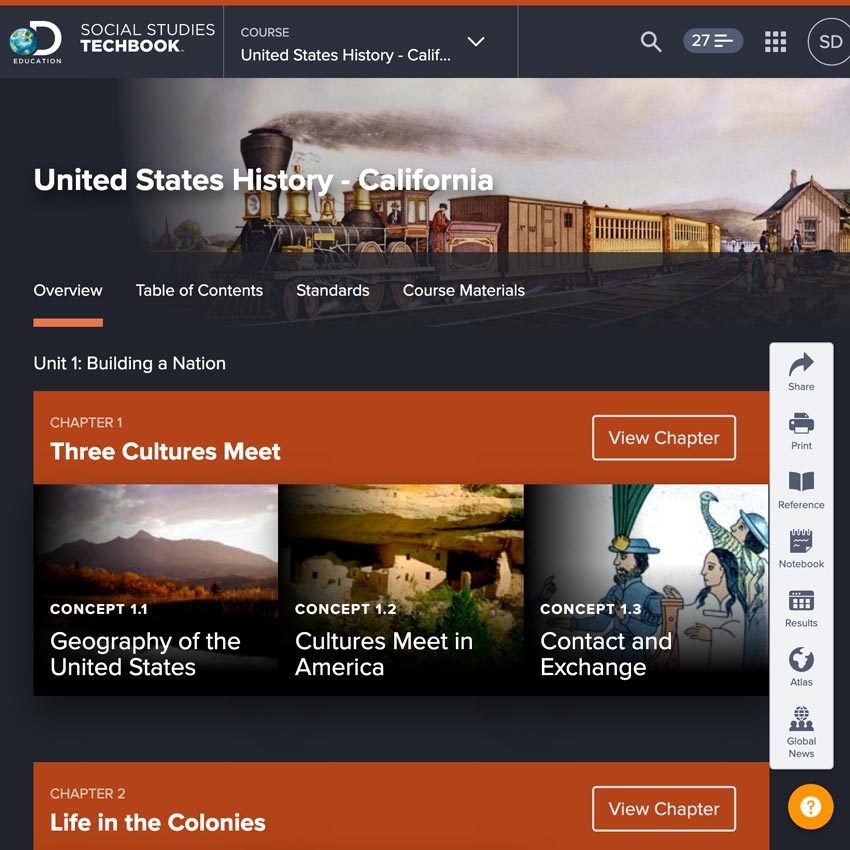Click View Chapter for Life in the Colonies

tap(664, 809)
